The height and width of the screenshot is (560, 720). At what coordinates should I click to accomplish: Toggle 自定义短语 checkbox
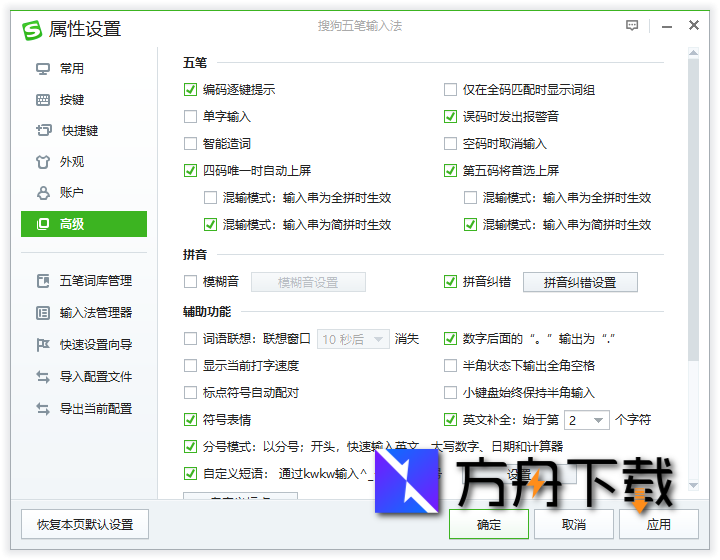click(191, 473)
